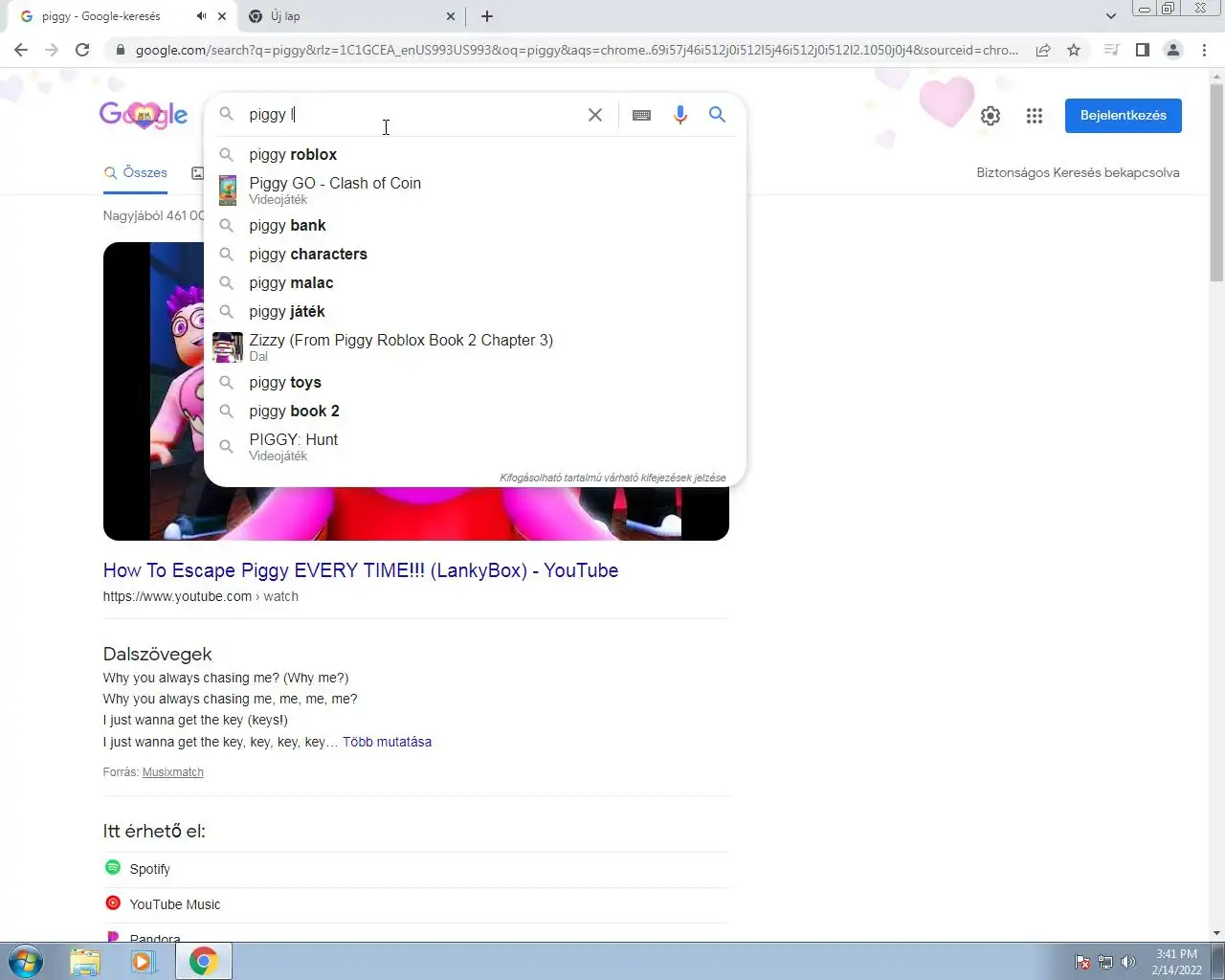Open Chrome three-dot menu
Viewport: 1225px width, 980px height.
click(x=1204, y=50)
